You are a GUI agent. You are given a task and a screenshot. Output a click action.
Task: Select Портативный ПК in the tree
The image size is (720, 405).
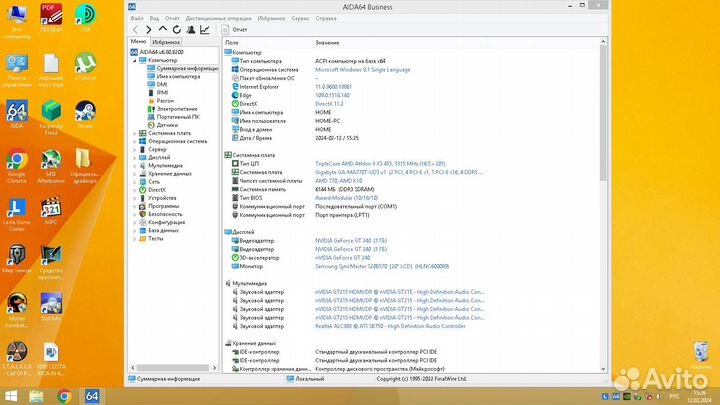(x=174, y=117)
